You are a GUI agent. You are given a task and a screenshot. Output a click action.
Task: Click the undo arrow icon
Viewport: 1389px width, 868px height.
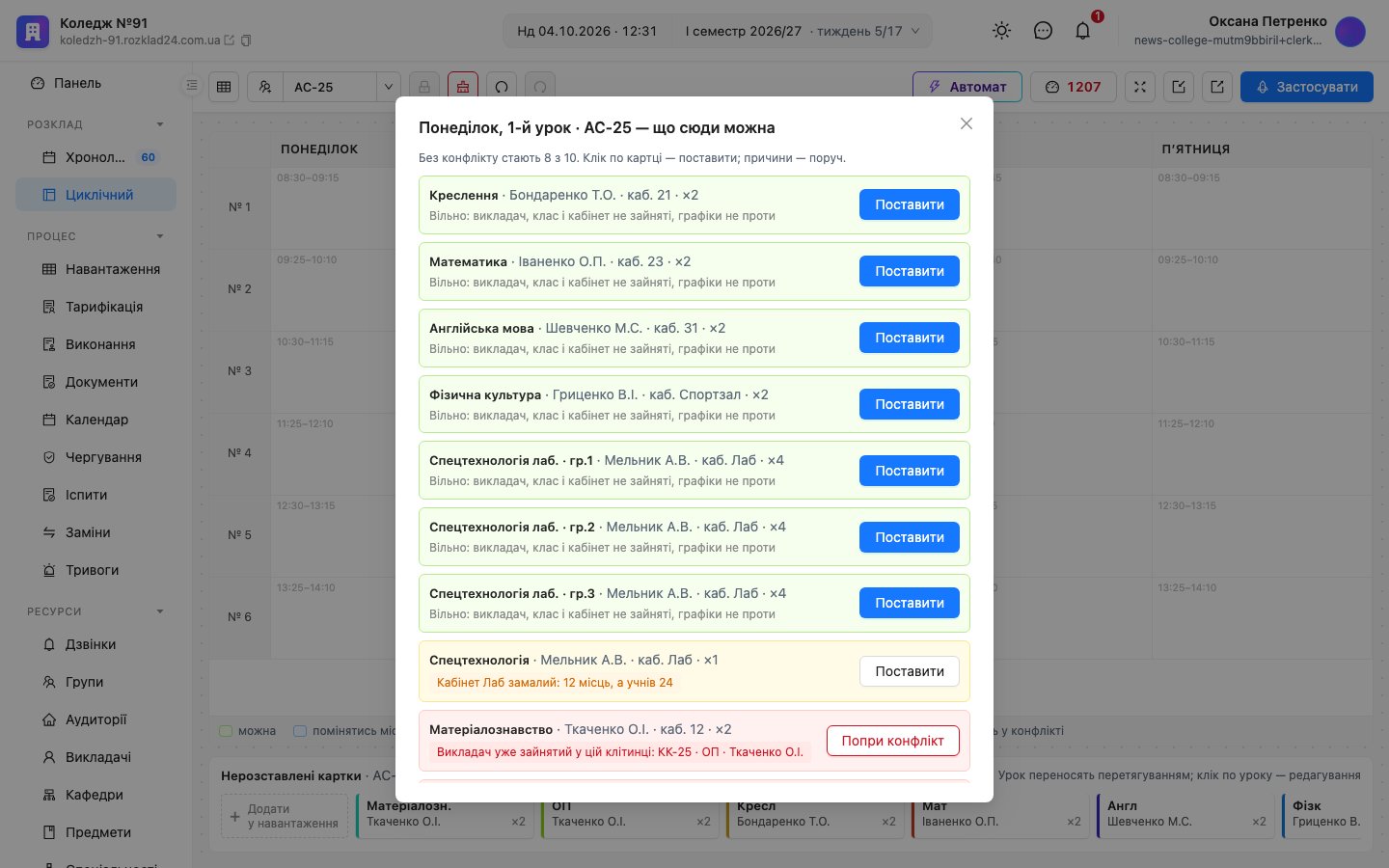pos(502,87)
